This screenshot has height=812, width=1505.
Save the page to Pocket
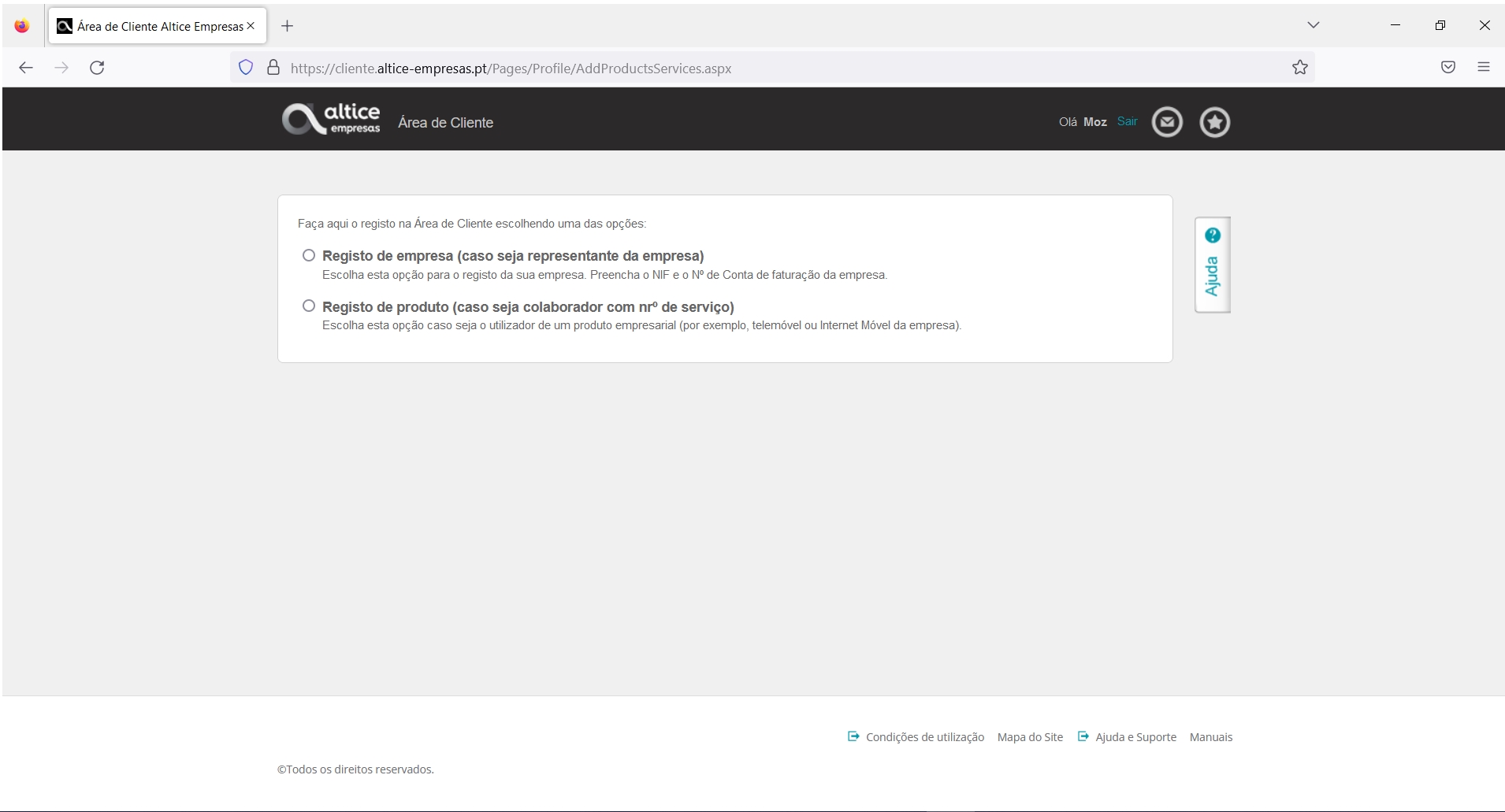click(x=1448, y=68)
